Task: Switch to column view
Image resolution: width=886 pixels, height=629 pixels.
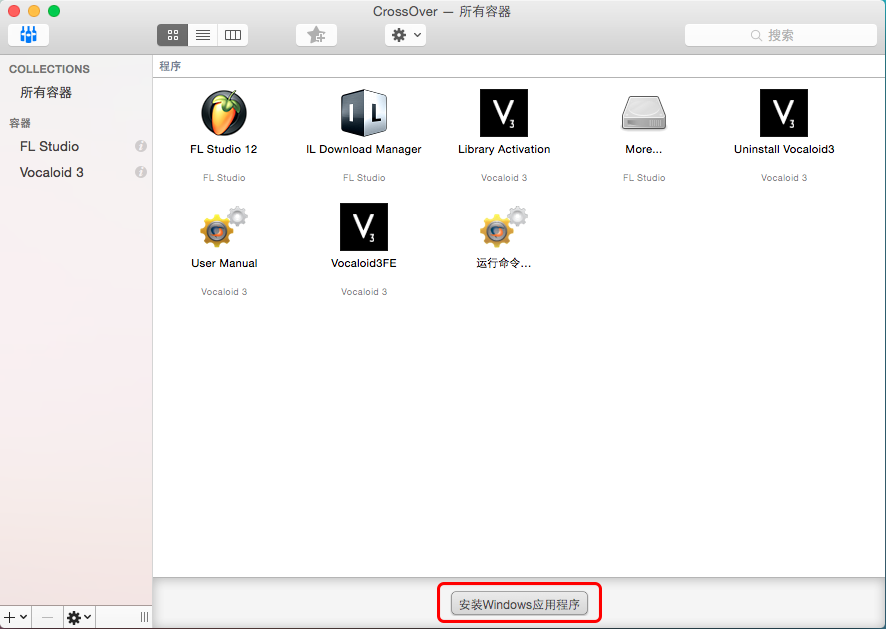Action: [233, 35]
